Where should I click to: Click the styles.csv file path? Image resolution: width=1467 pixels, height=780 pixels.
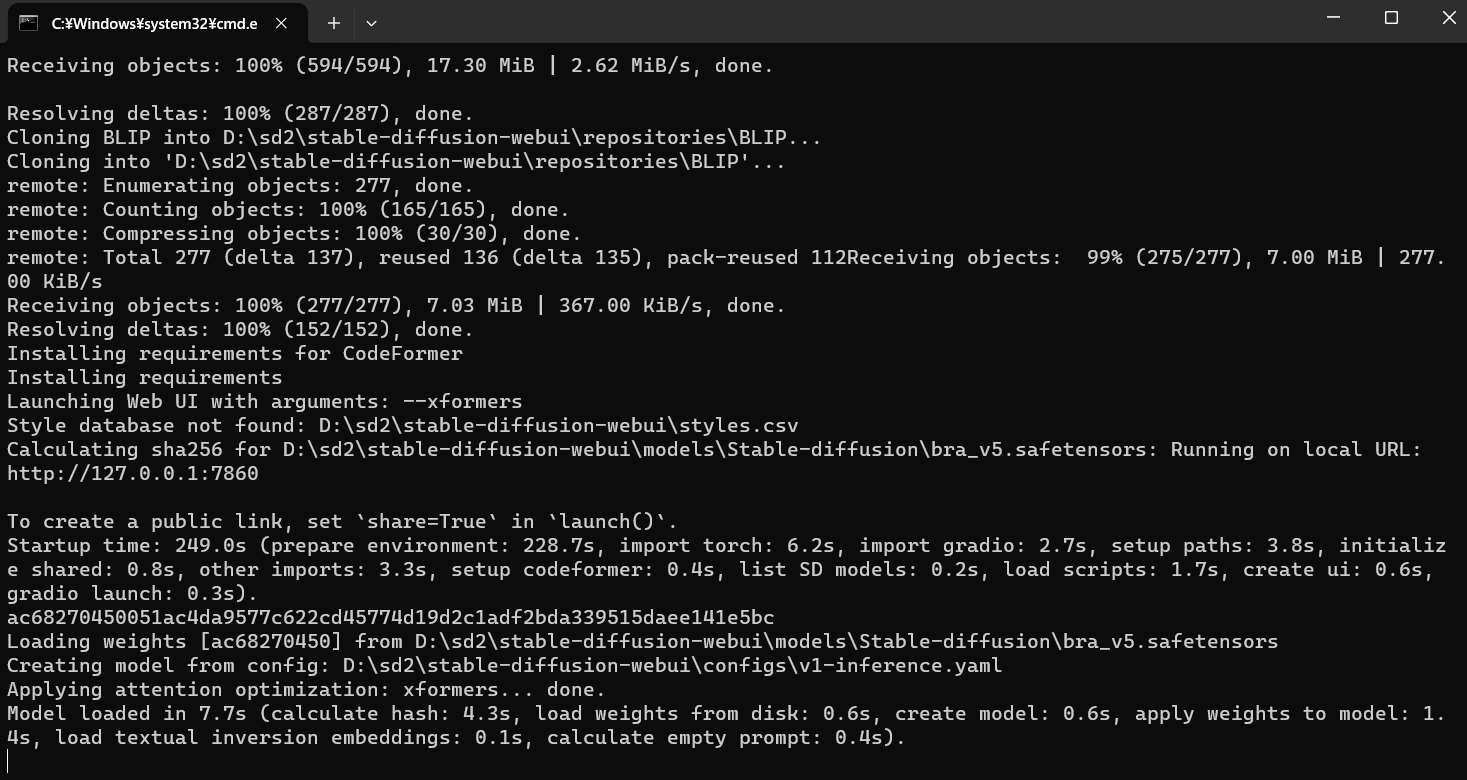[558, 426]
